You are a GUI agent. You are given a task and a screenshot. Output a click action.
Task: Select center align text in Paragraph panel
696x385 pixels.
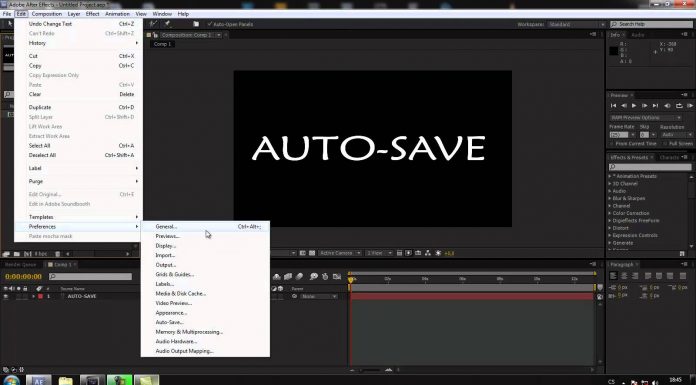click(x=624, y=276)
